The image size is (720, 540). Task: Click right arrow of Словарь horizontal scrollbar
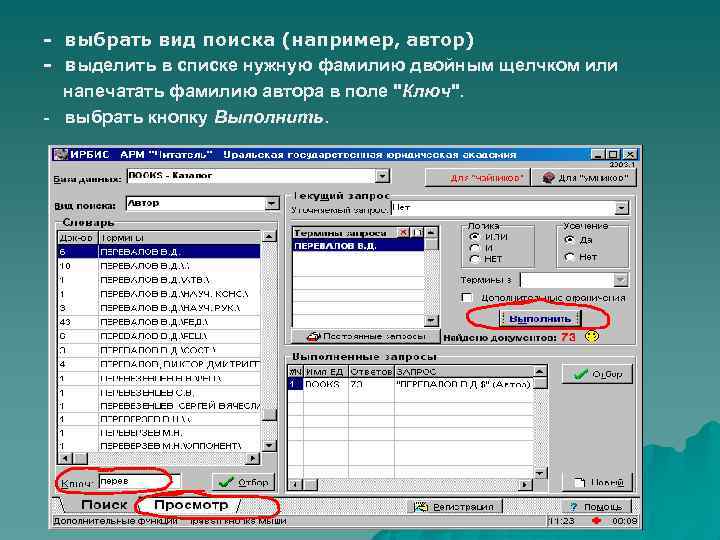click(x=253, y=458)
